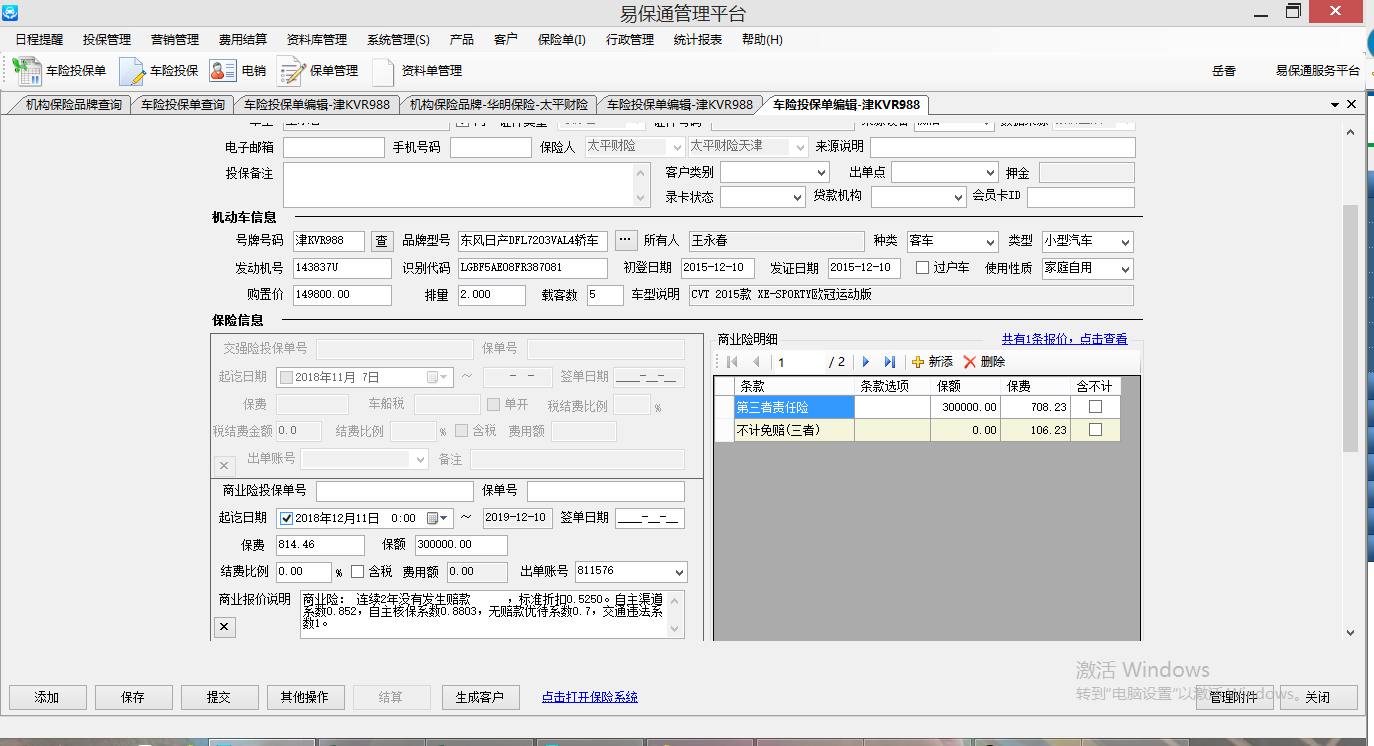Click the 购置价 input field
Screen dimensions: 1374x746
pyautogui.click(x=342, y=295)
